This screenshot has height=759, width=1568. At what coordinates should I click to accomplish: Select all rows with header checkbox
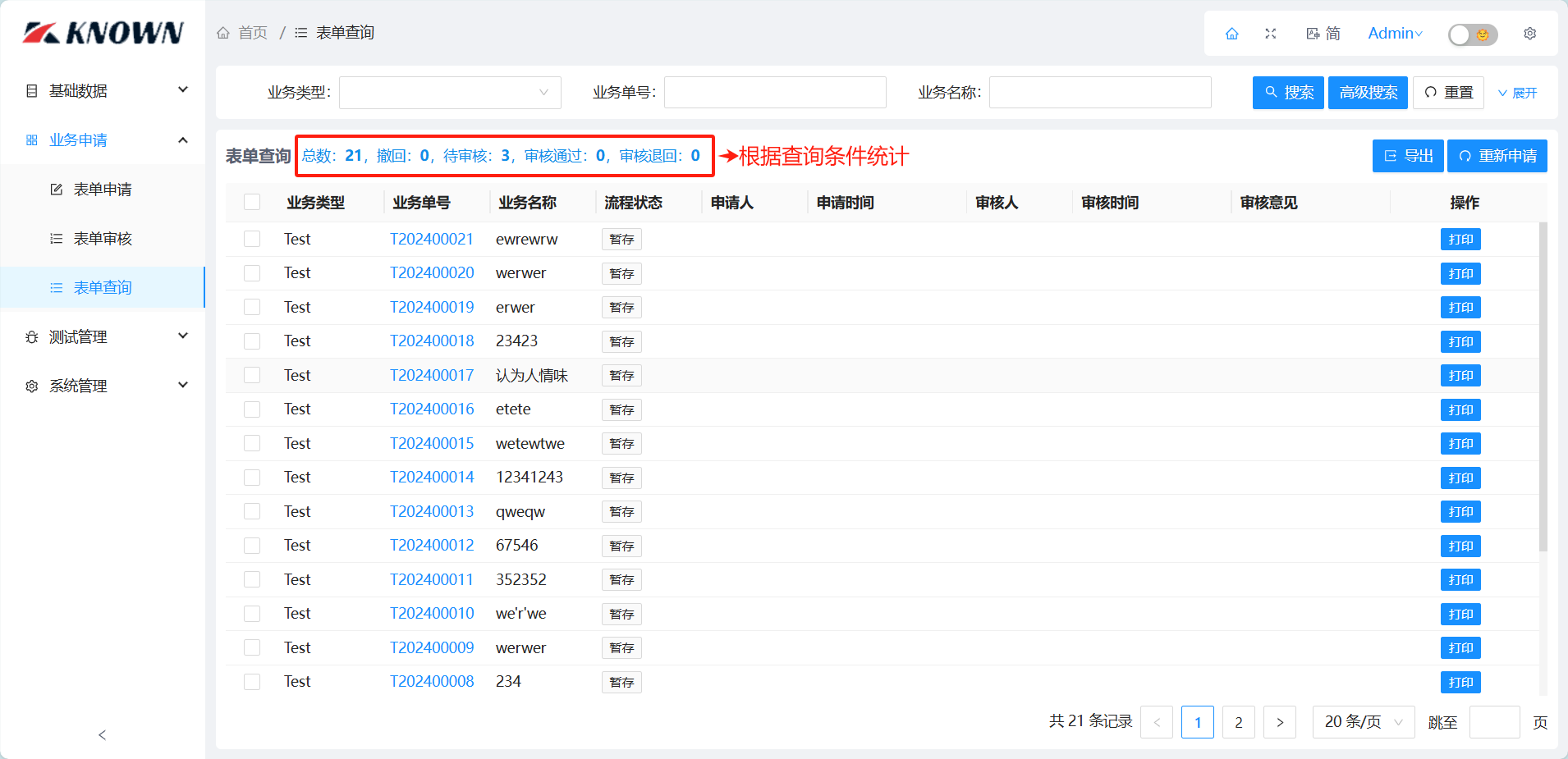click(x=252, y=202)
